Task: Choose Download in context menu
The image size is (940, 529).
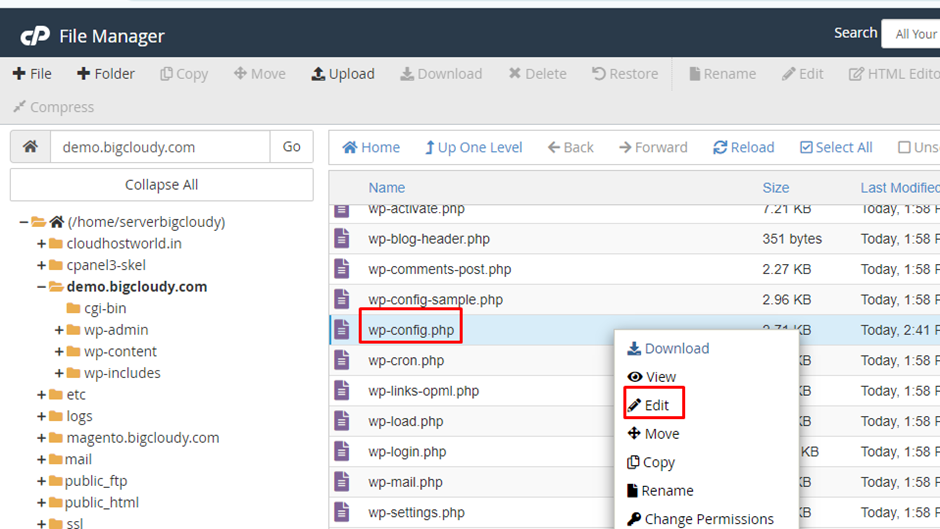Action: (668, 348)
